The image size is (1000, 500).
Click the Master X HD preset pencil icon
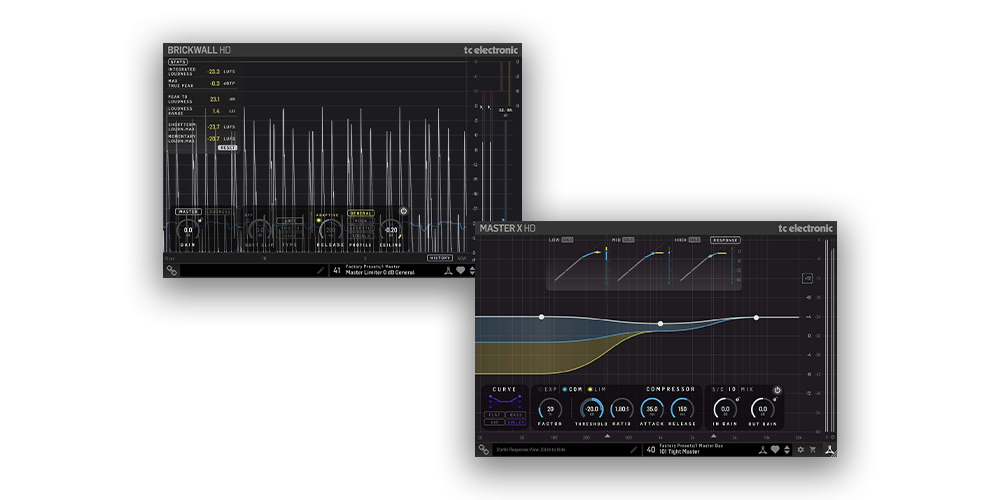coord(634,450)
